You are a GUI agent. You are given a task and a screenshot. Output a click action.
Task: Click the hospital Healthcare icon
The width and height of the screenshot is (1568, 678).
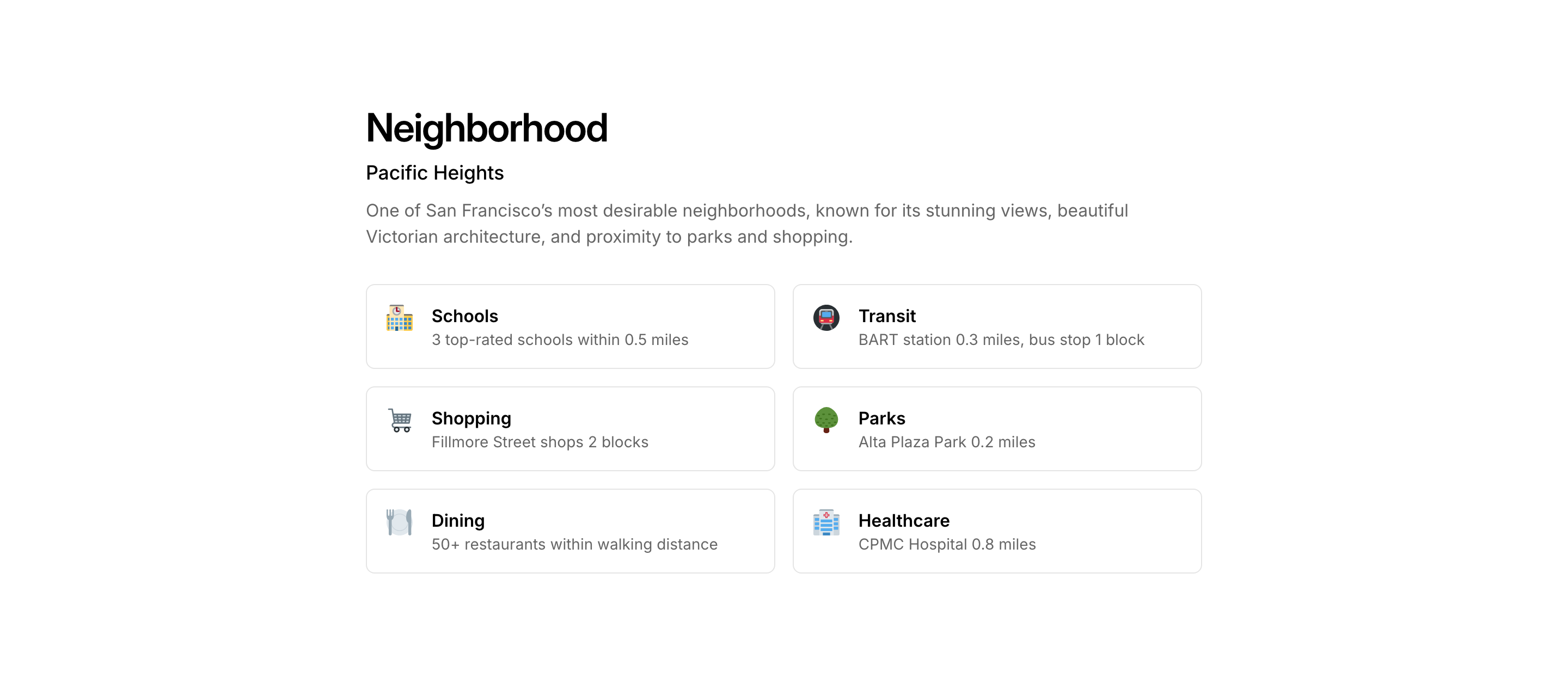point(826,522)
